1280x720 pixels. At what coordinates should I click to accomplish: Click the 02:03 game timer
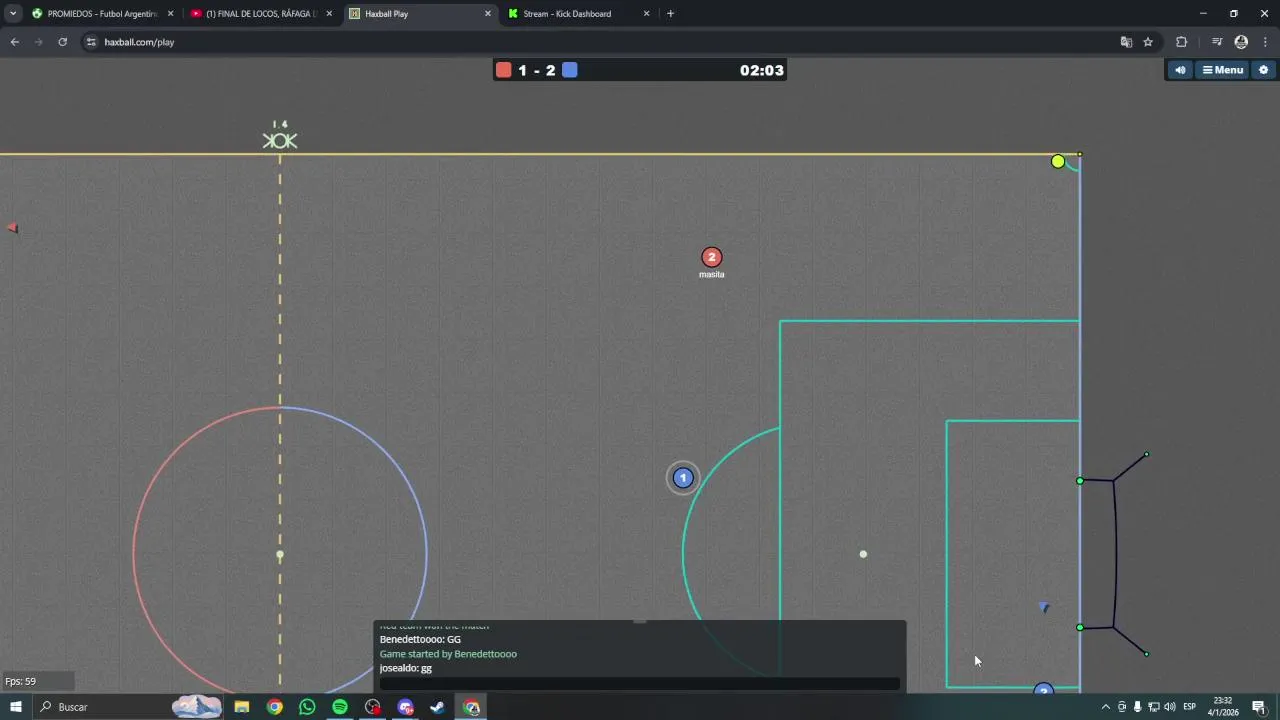pyautogui.click(x=762, y=70)
